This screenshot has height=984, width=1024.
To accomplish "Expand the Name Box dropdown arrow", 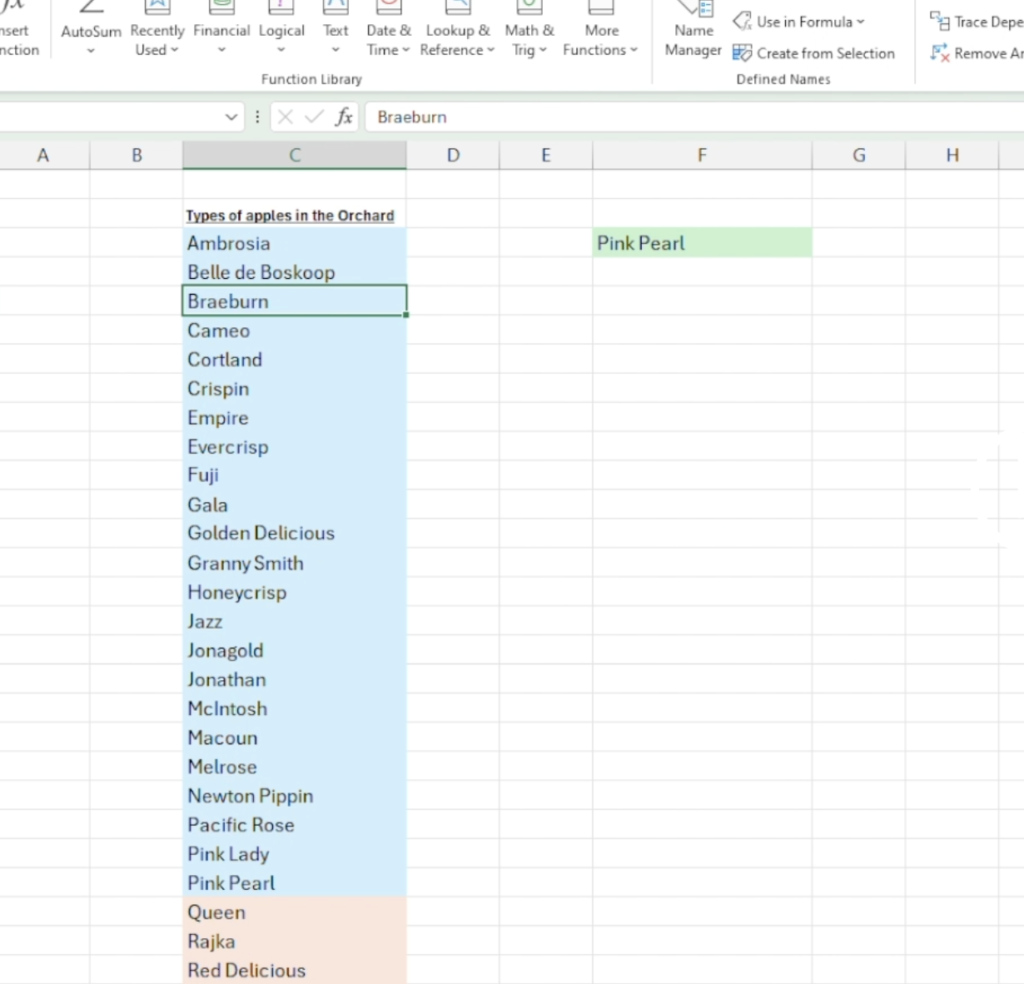I will point(232,117).
